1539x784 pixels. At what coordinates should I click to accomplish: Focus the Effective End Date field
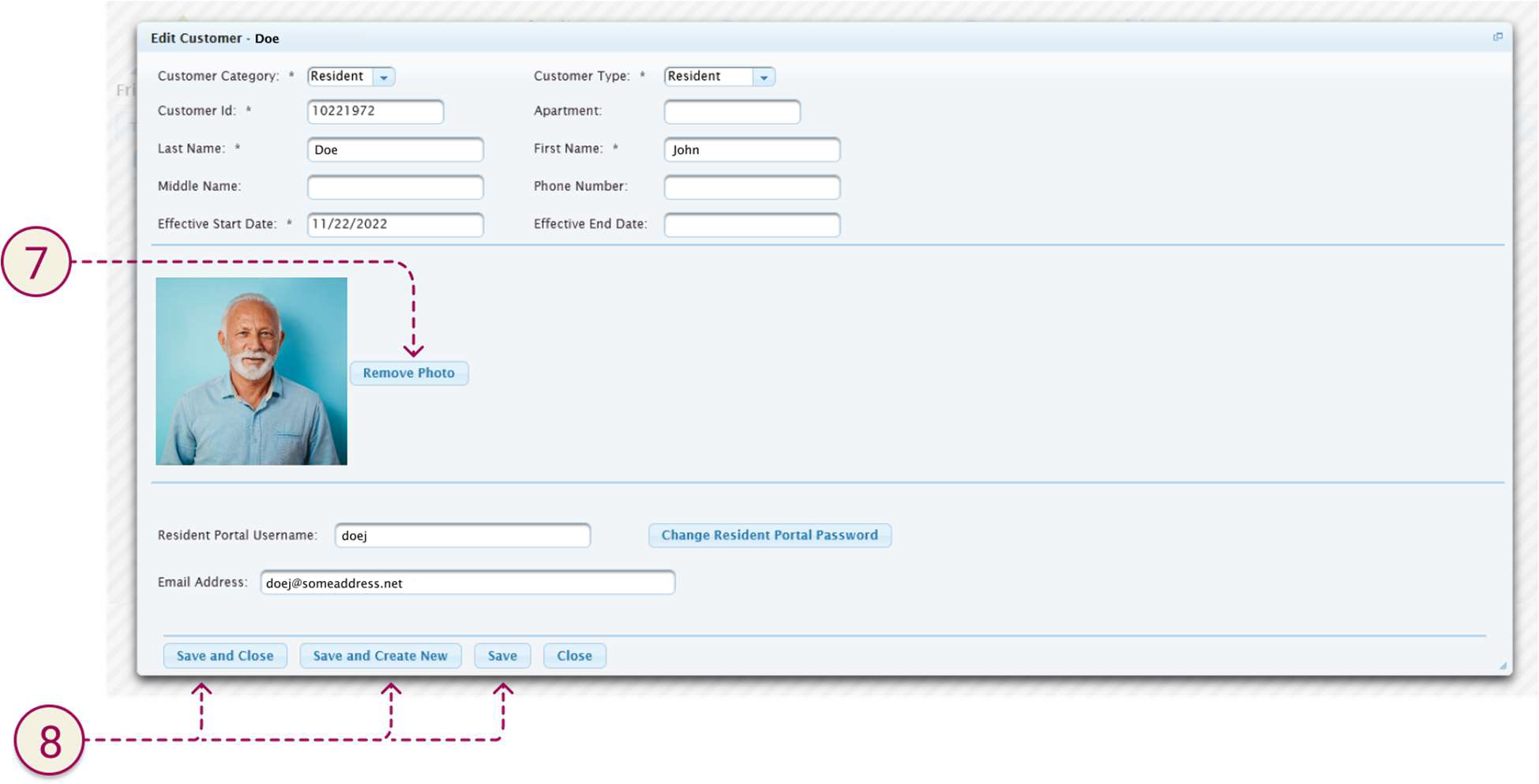(752, 225)
